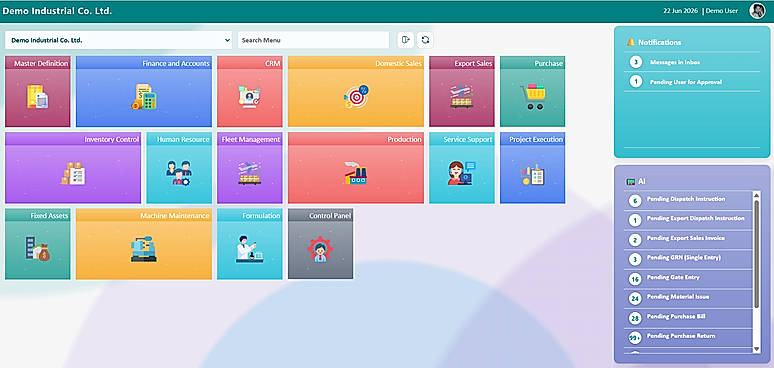The height and width of the screenshot is (368, 774).
Task: Open Fleet Management module icon
Action: (249, 173)
